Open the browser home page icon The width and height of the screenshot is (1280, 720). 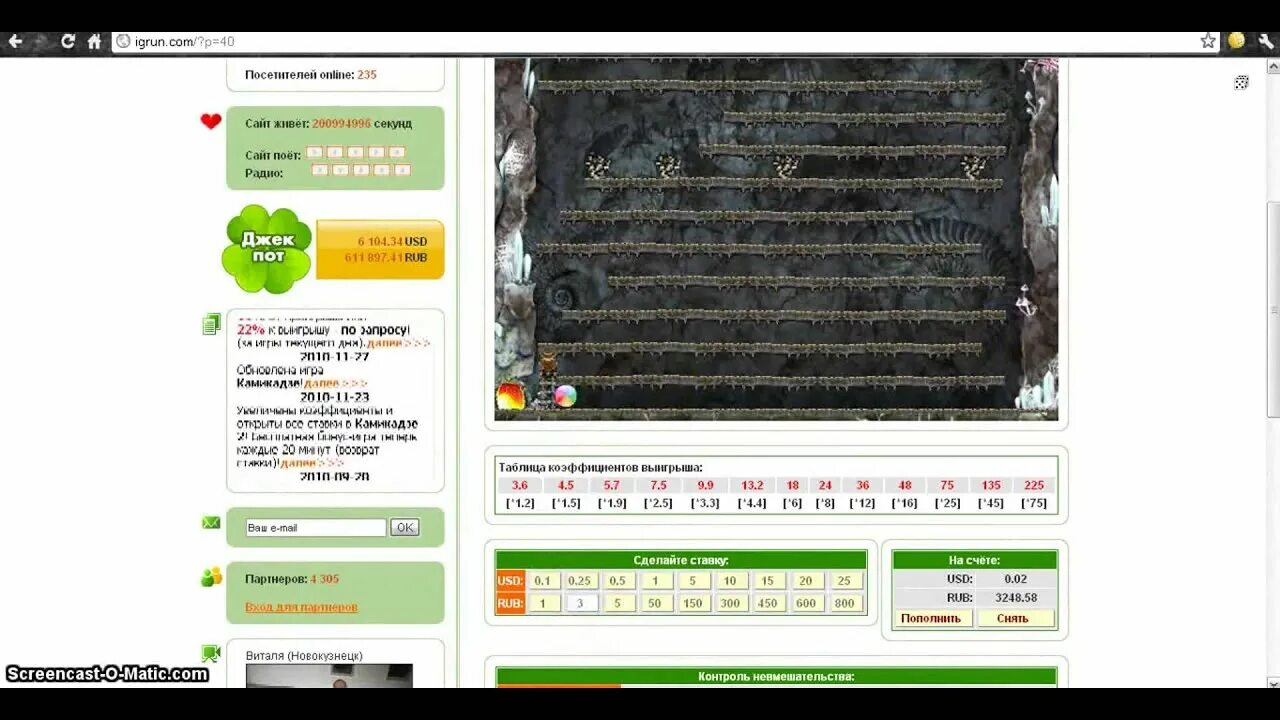point(95,41)
